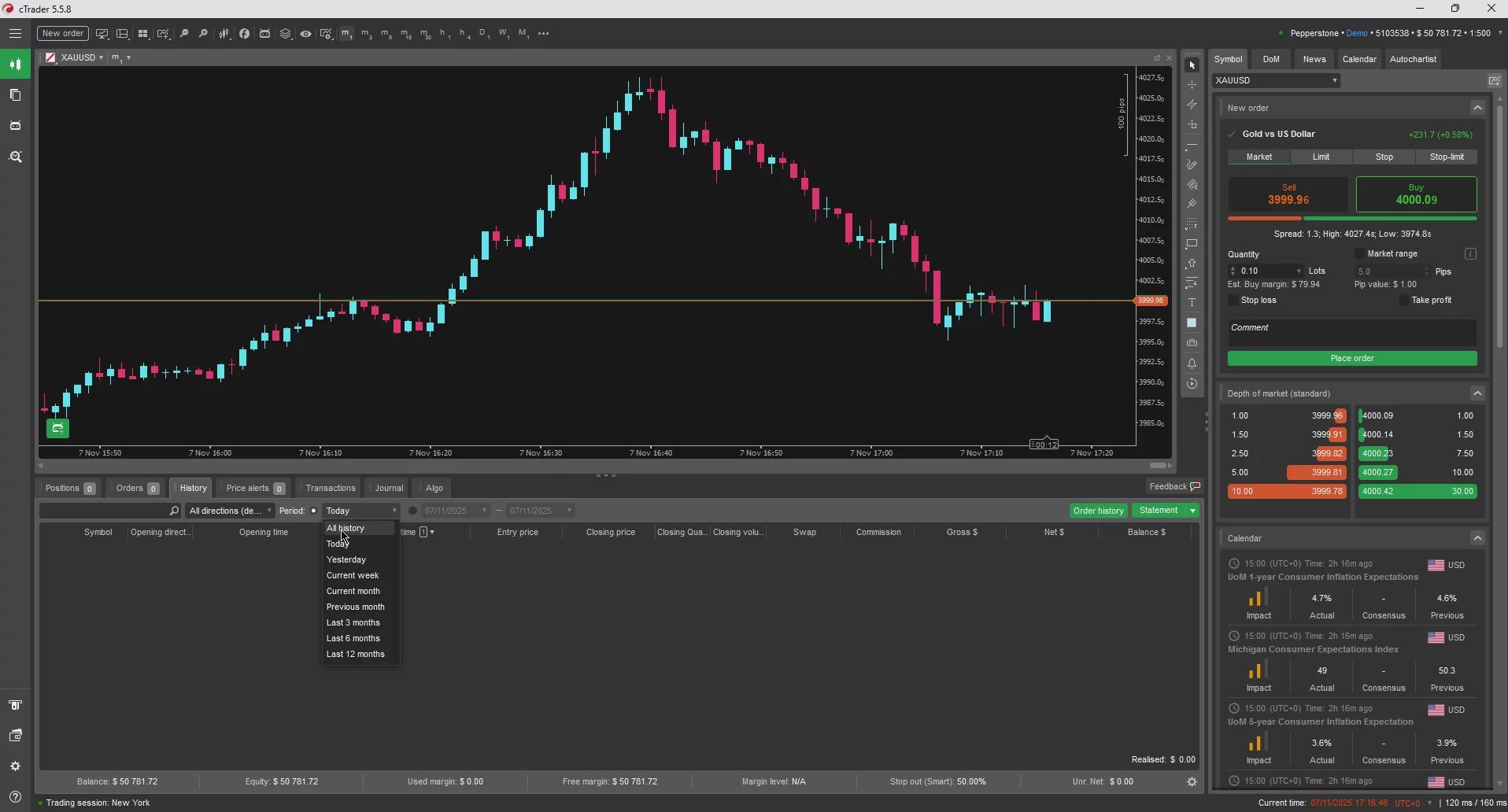Open the Settings gear in the left sidebar
This screenshot has height=812, width=1508.
point(15,766)
